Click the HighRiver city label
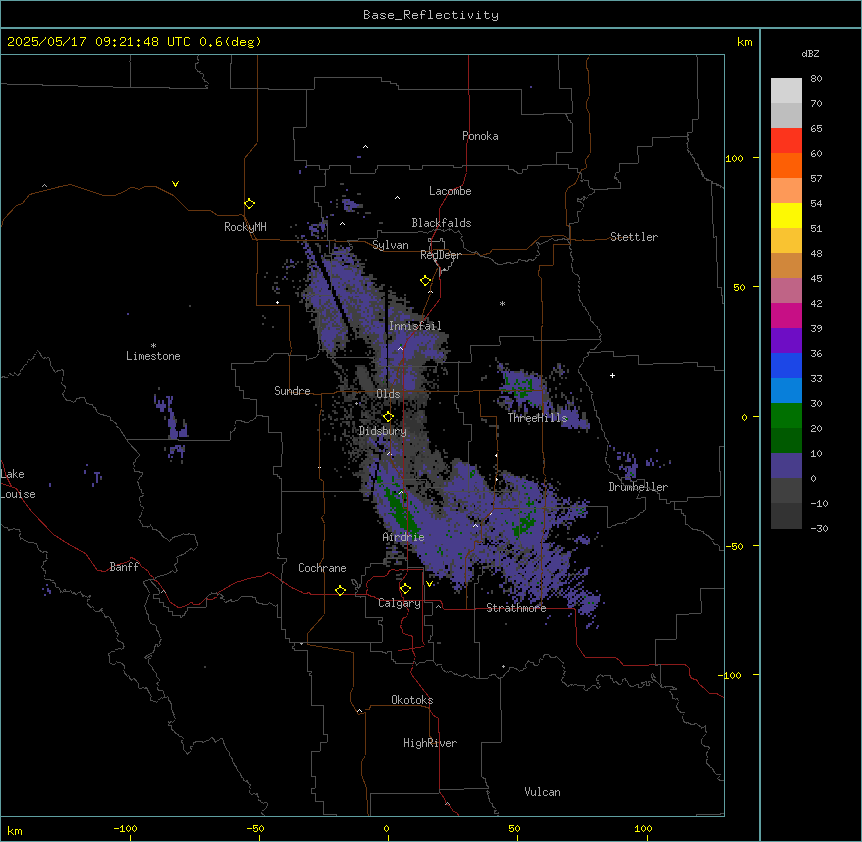This screenshot has width=862, height=842. coord(430,743)
